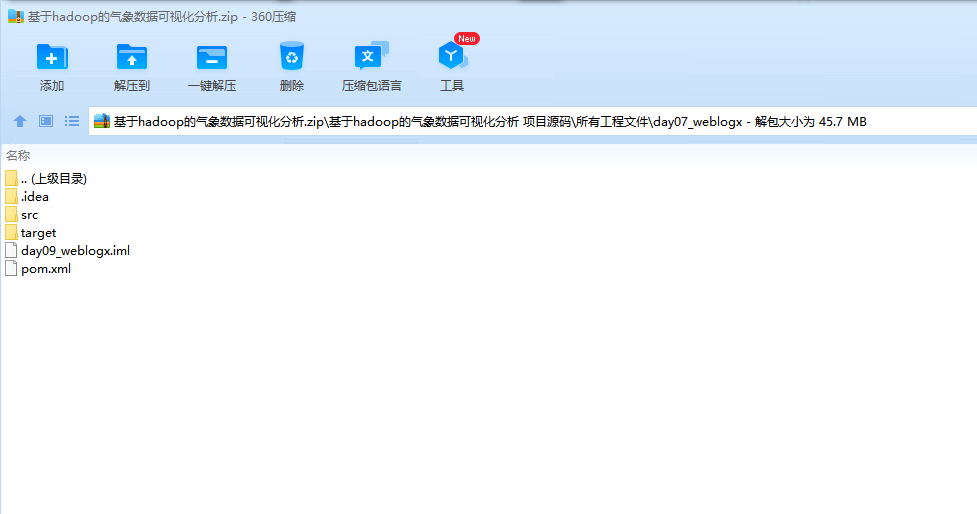Switch to thumbnail view icon
The height and width of the screenshot is (514, 977).
pyautogui.click(x=46, y=121)
